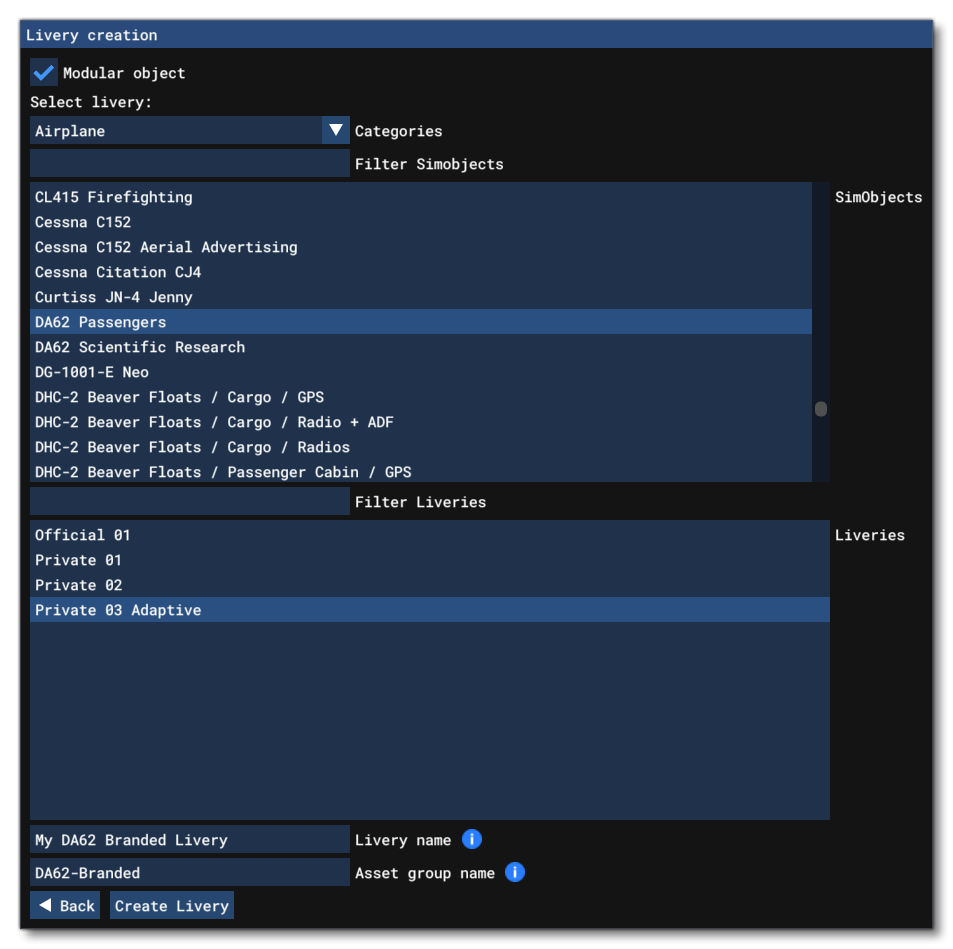953x949 pixels.
Task: Click the Asset group name info icon
Action: [516, 871]
